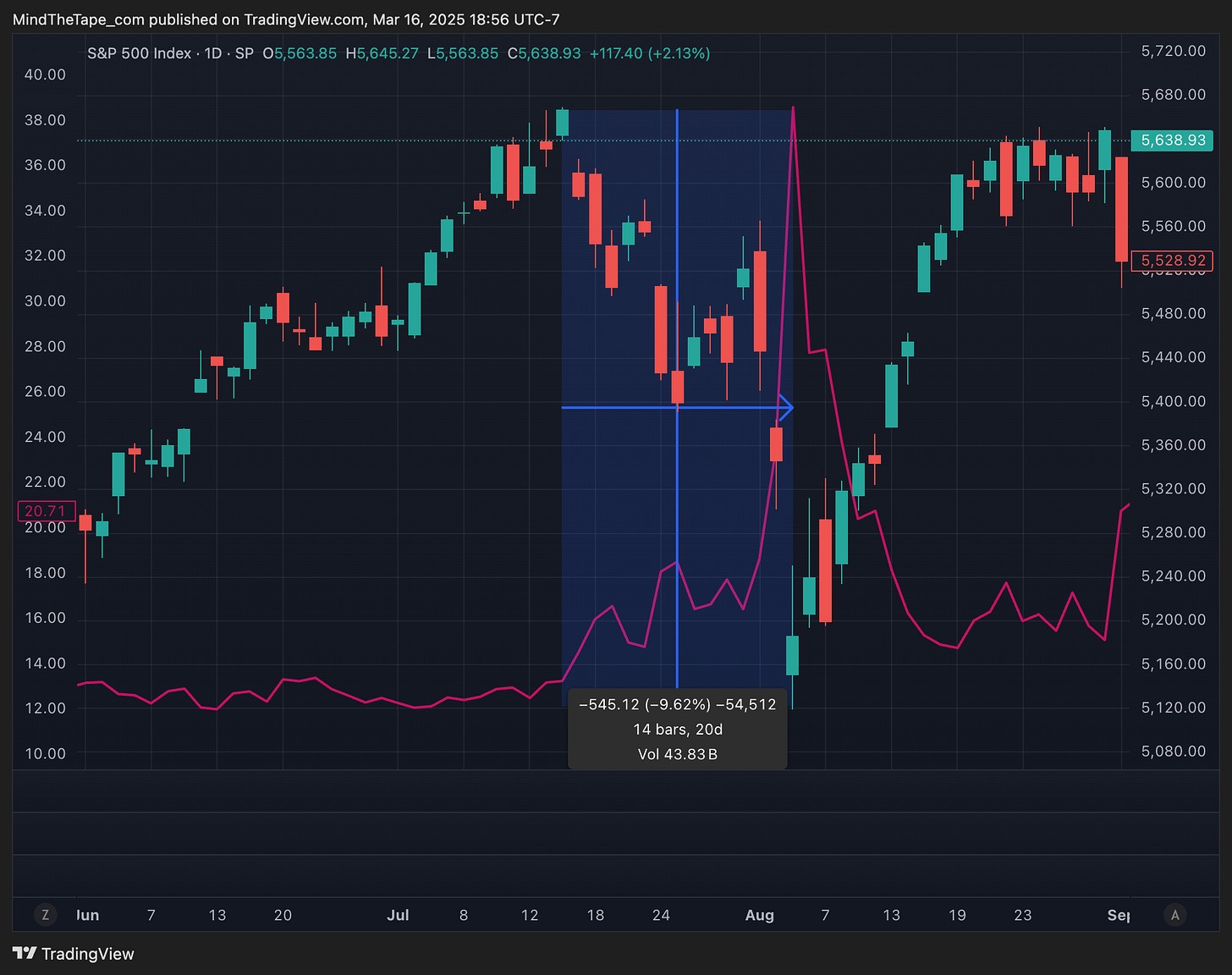Image resolution: width=1232 pixels, height=975 pixels.
Task: Click the 'Vol 43.83 B' measurement line
Action: [x=678, y=754]
